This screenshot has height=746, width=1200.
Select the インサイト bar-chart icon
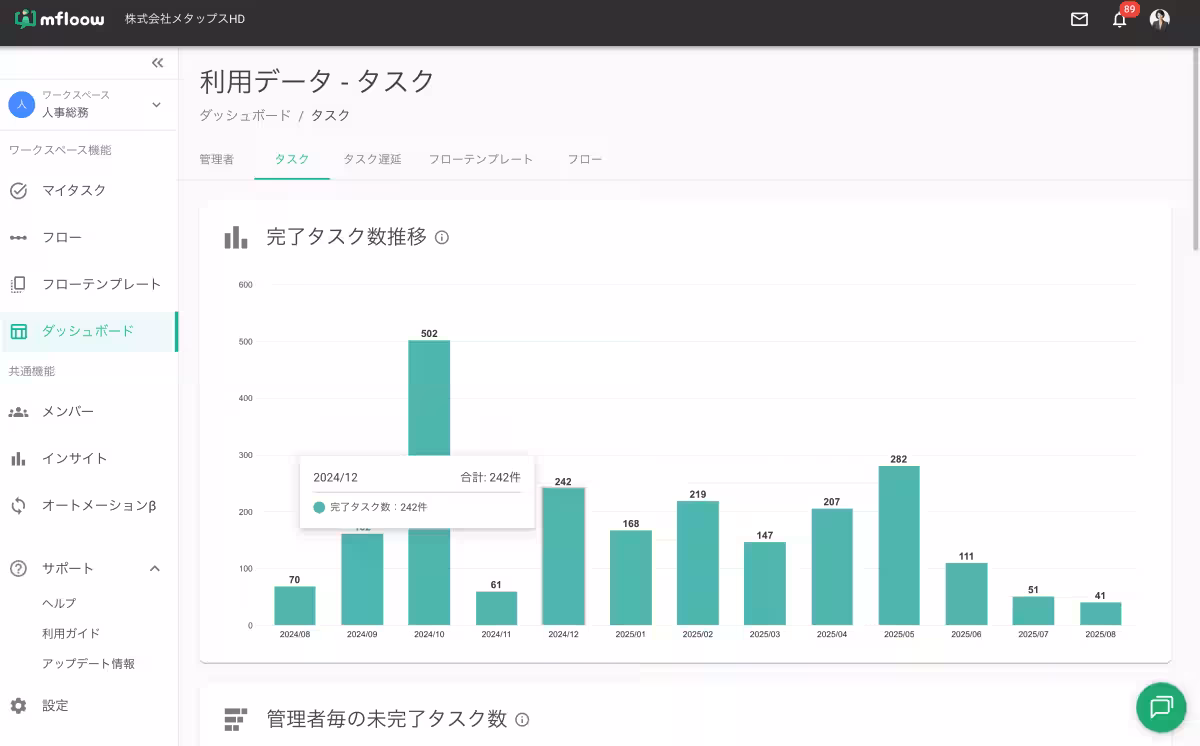coord(18,458)
